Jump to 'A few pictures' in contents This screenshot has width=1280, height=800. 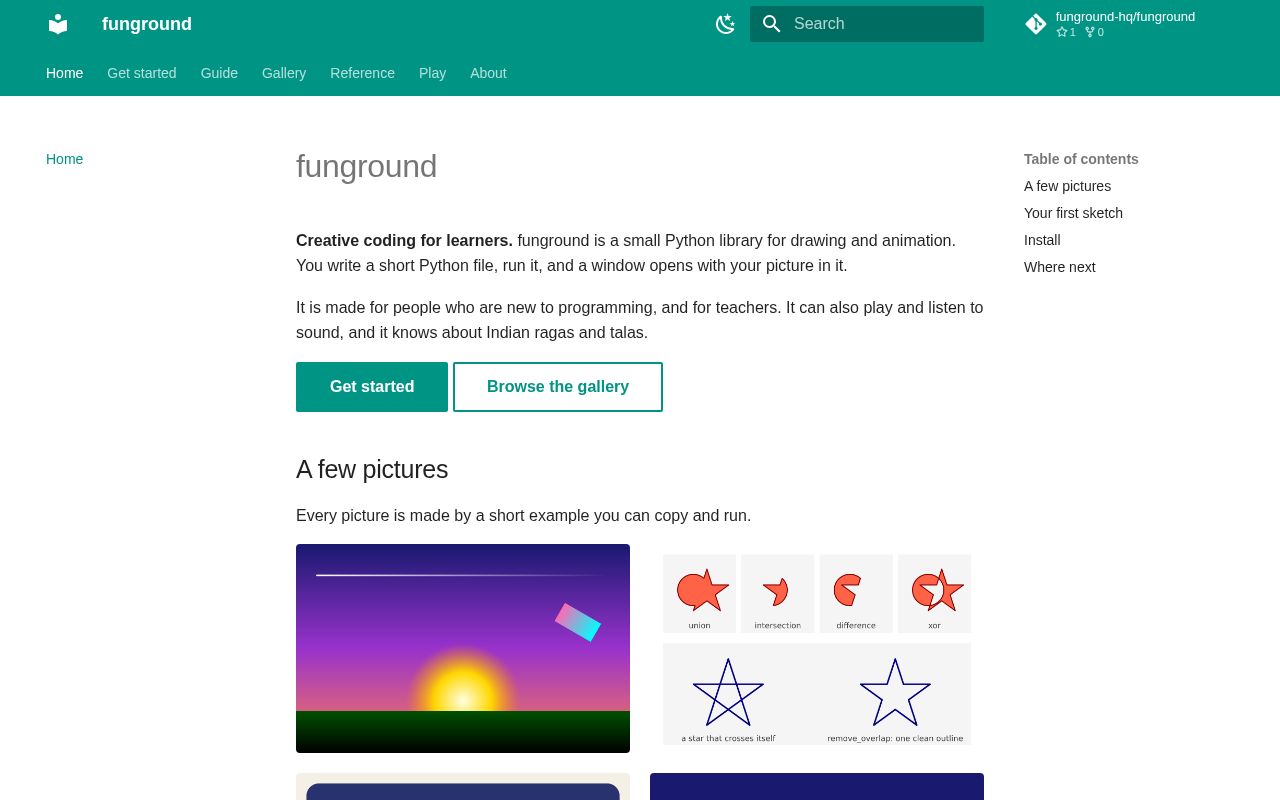pos(1067,186)
